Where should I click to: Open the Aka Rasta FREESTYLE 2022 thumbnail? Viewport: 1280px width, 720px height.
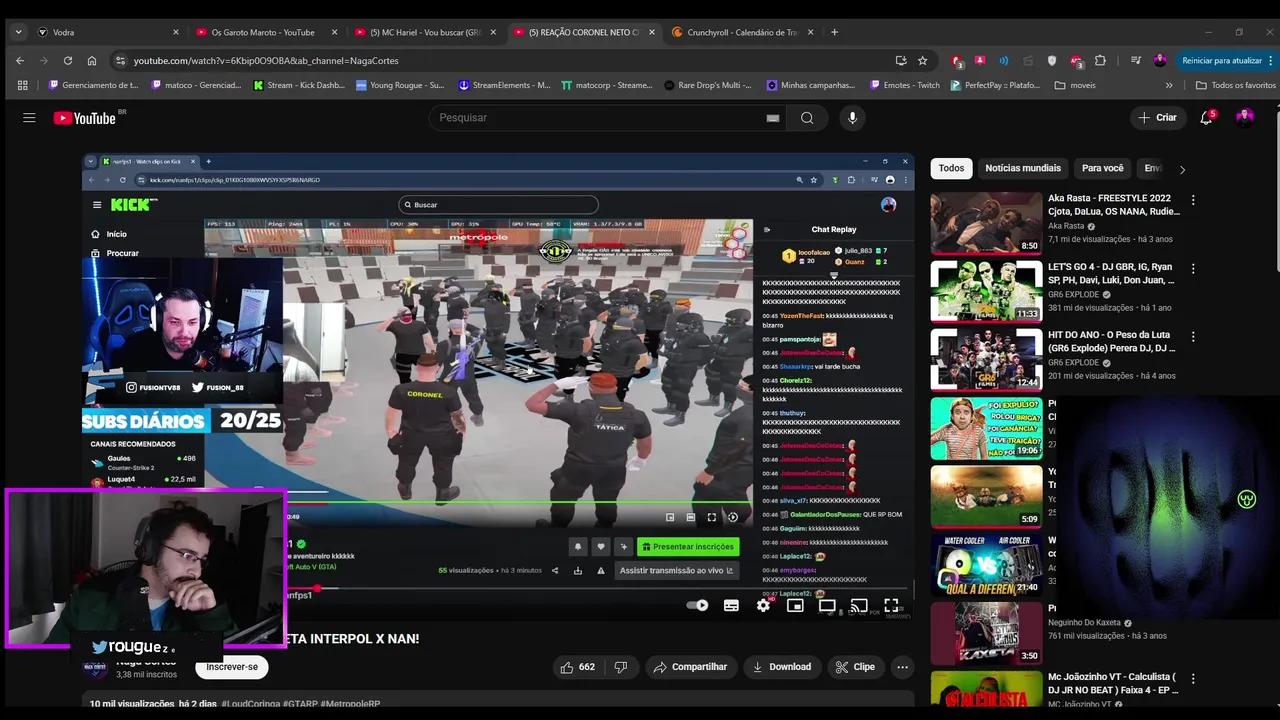(986, 223)
